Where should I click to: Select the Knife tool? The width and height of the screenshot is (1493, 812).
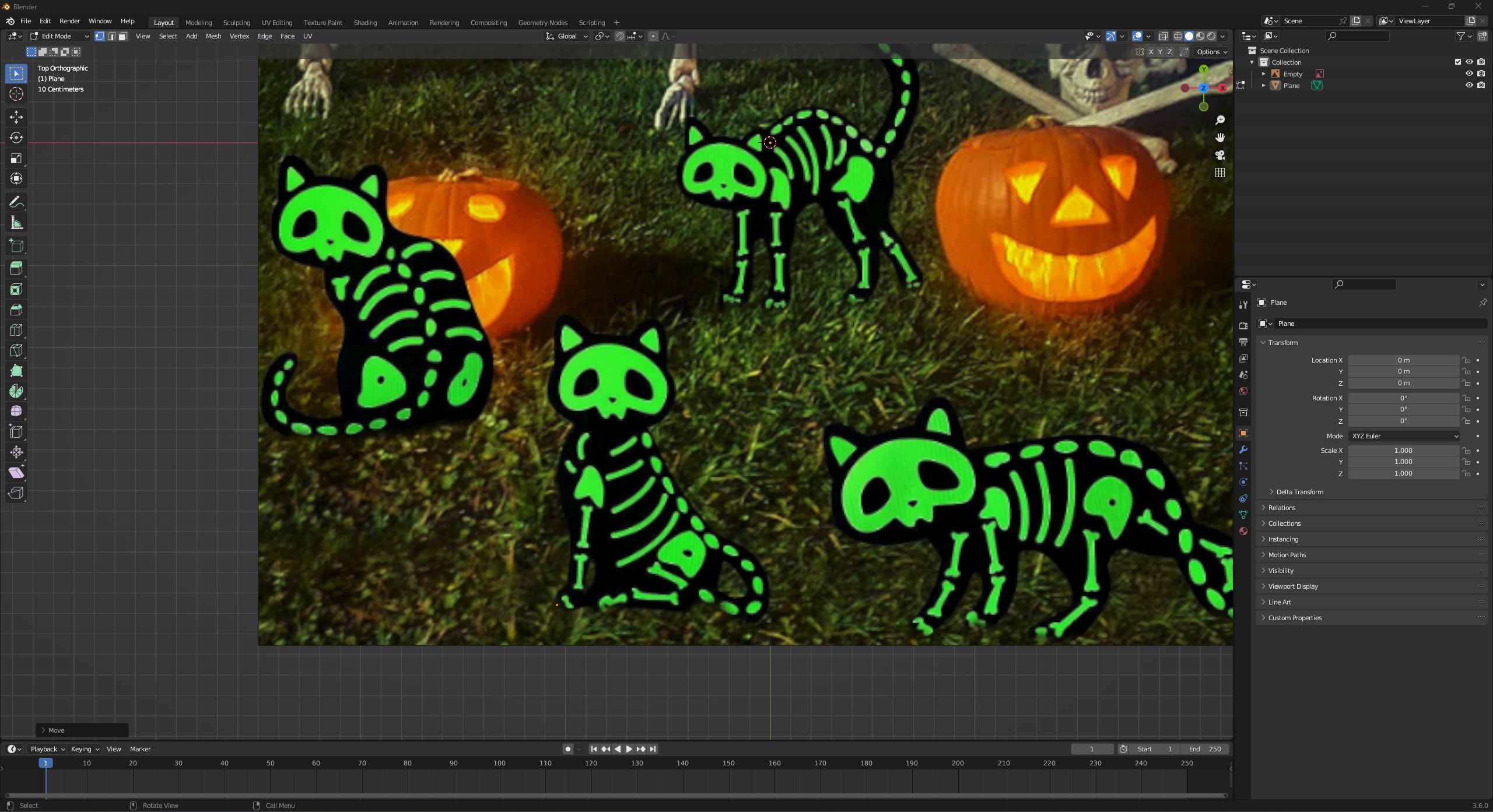16,350
